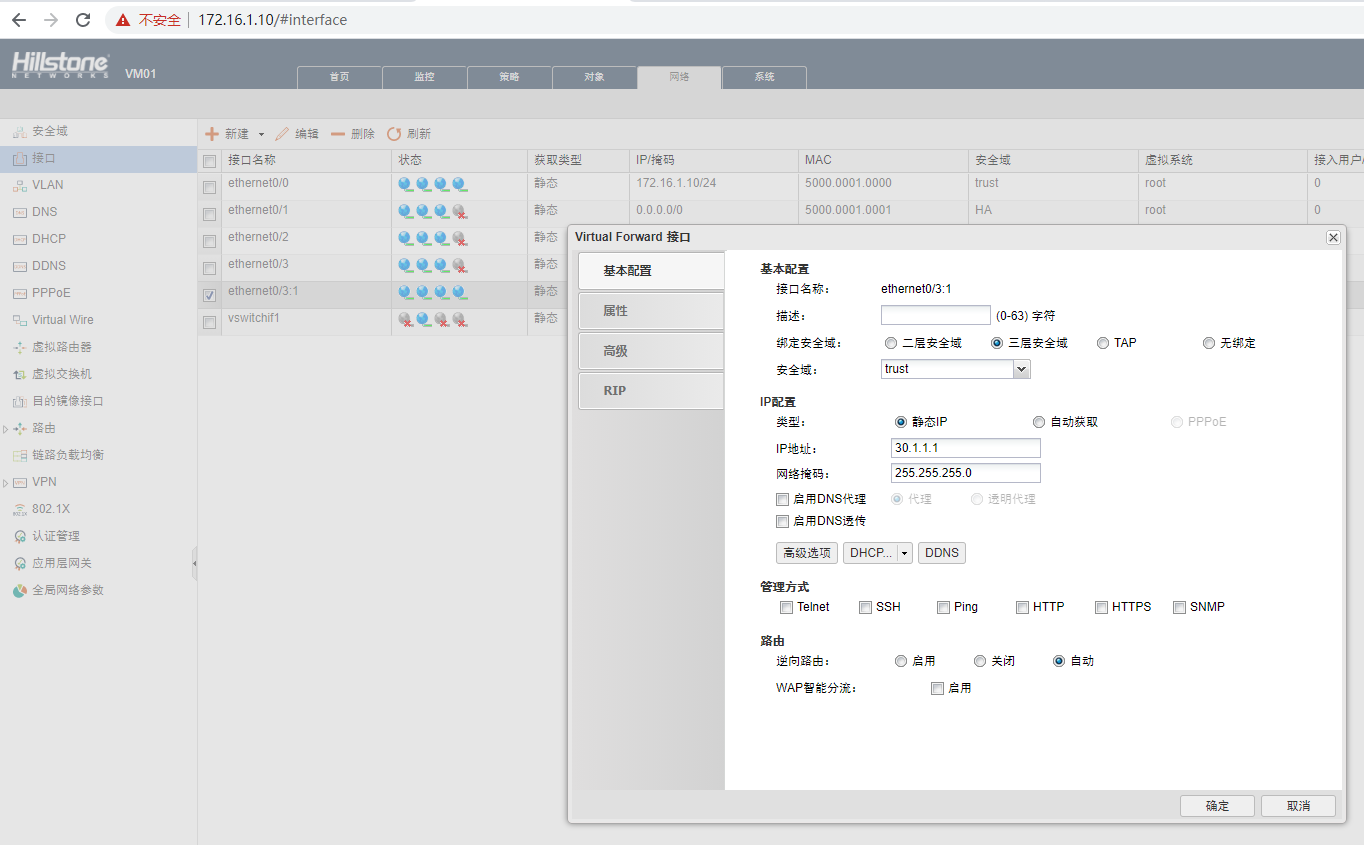Viewport: 1364px width, 845px height.
Task: Select the 无绑定 radio option
Action: [1209, 343]
